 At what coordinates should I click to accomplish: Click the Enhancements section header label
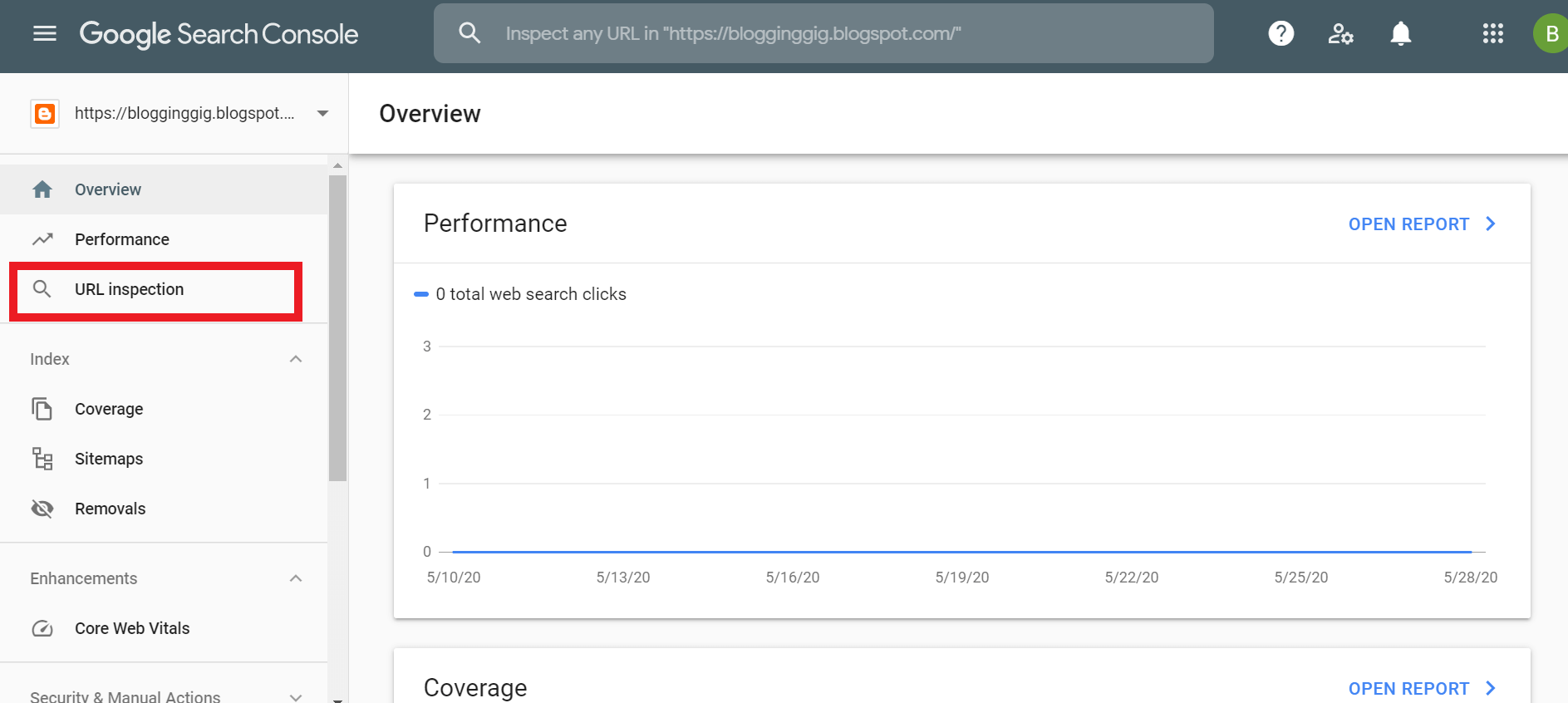tap(84, 578)
